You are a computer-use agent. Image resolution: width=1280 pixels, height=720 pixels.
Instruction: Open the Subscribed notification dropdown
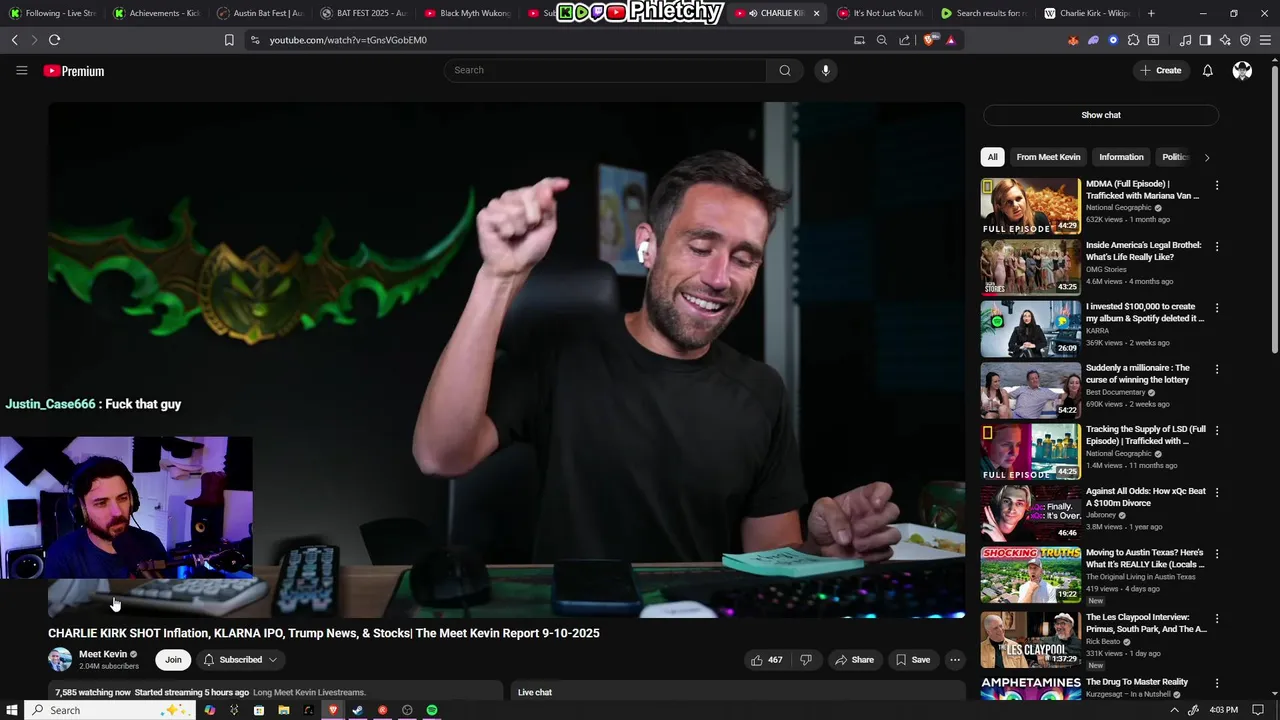[240, 660]
